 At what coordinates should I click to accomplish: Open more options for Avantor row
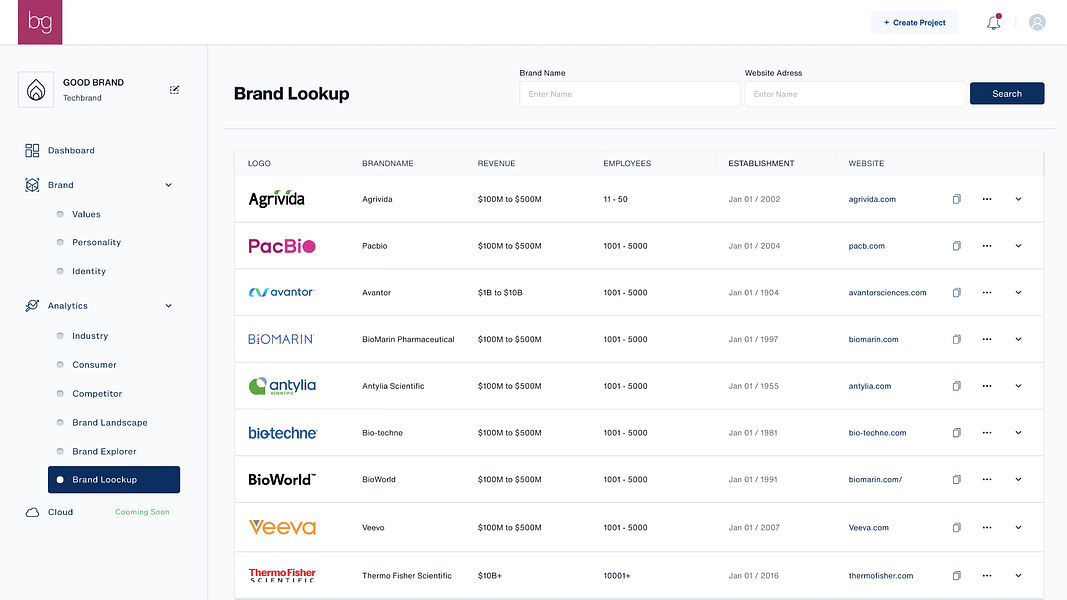click(987, 293)
